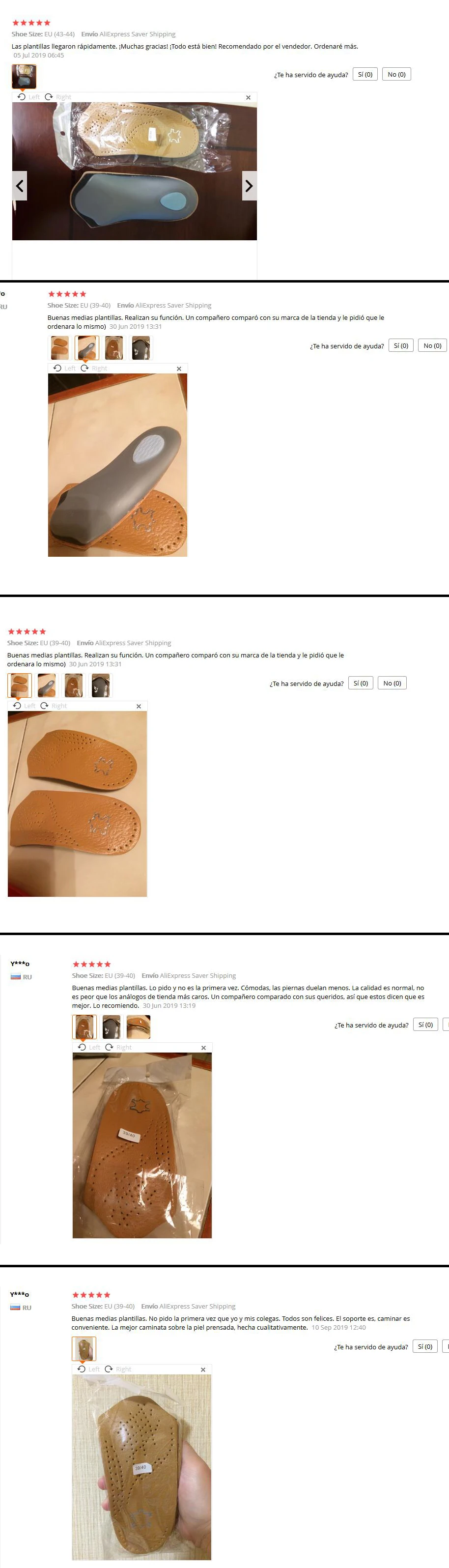
Task: Rotate gray insole photo to the right
Action: (94, 368)
